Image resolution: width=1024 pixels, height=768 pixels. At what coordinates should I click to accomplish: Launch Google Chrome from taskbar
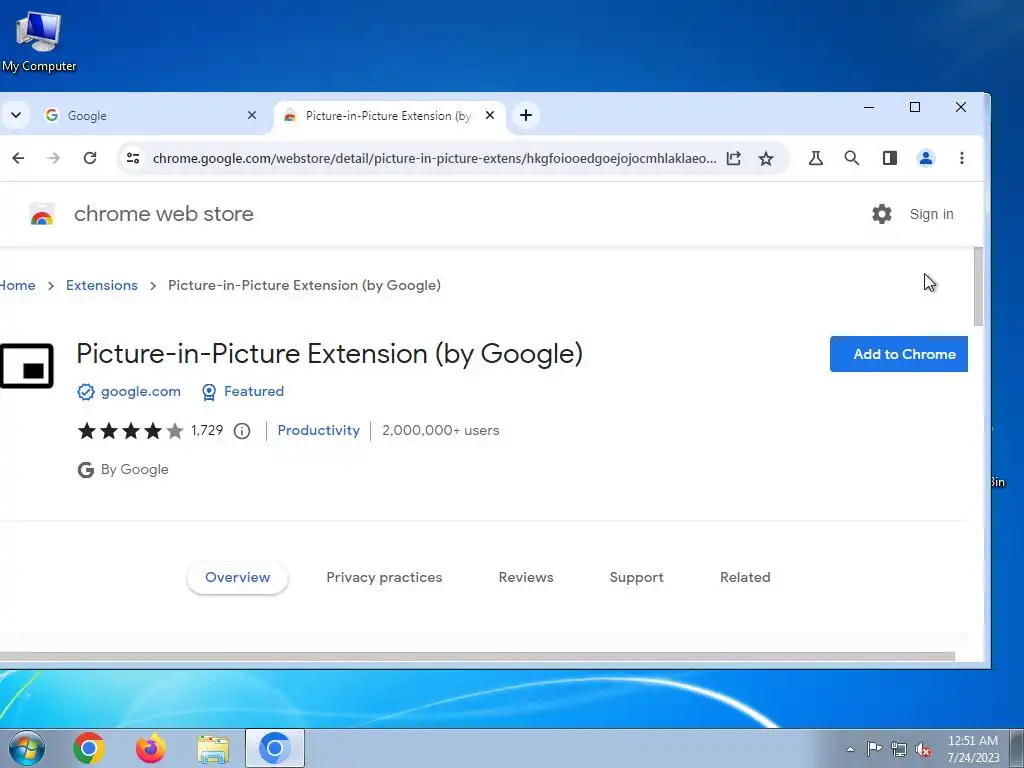89,748
